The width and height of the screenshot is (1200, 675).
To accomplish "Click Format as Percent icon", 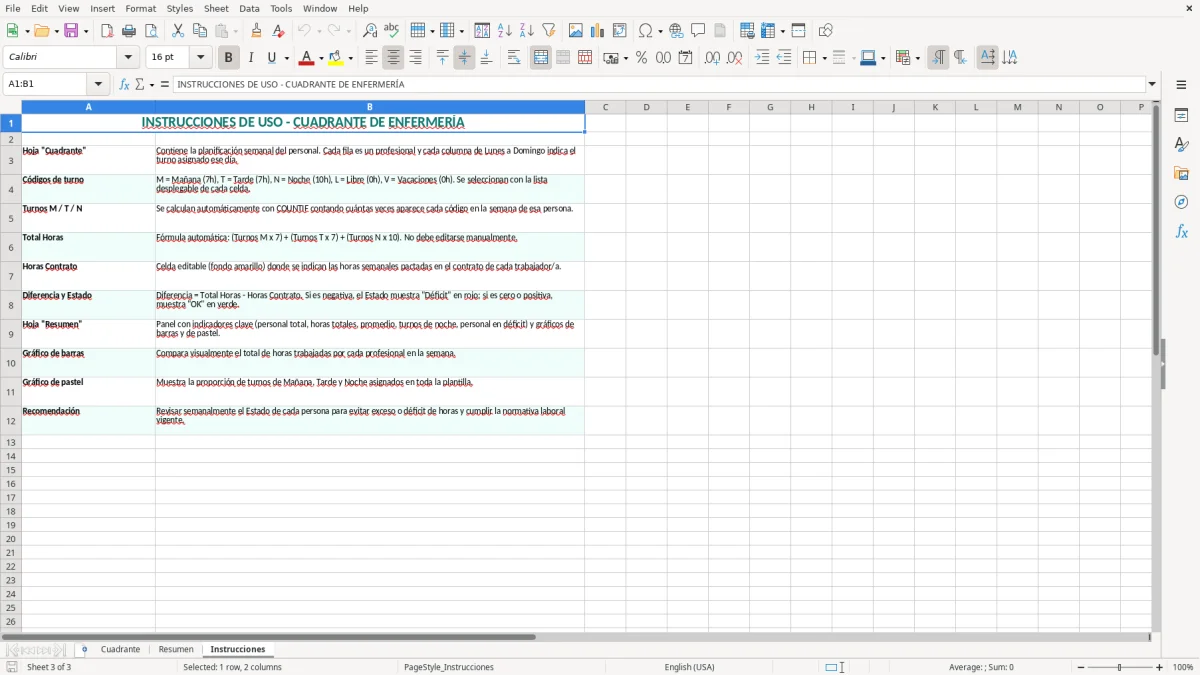I will tap(641, 58).
